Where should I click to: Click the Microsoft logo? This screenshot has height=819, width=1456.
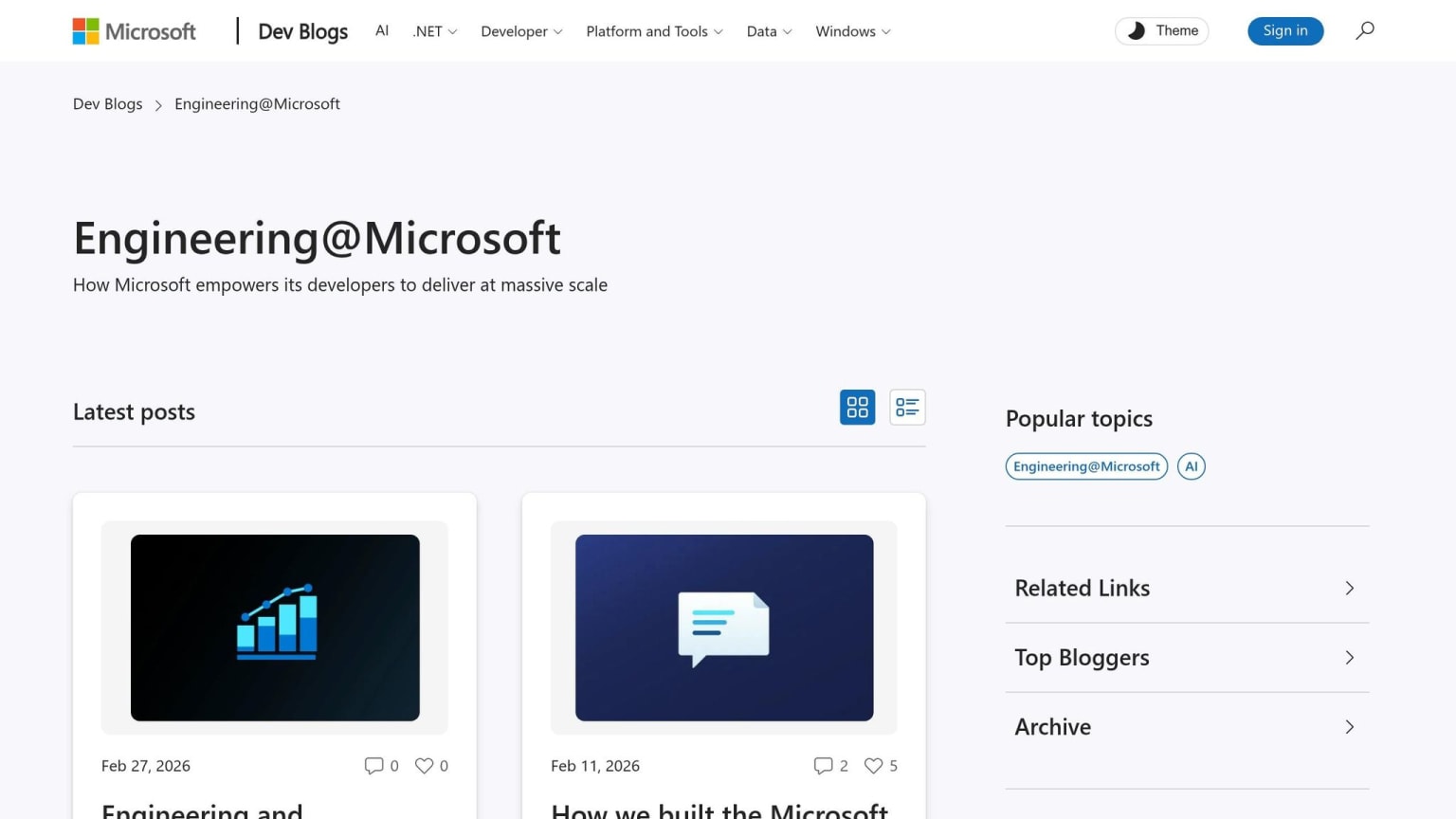[135, 31]
